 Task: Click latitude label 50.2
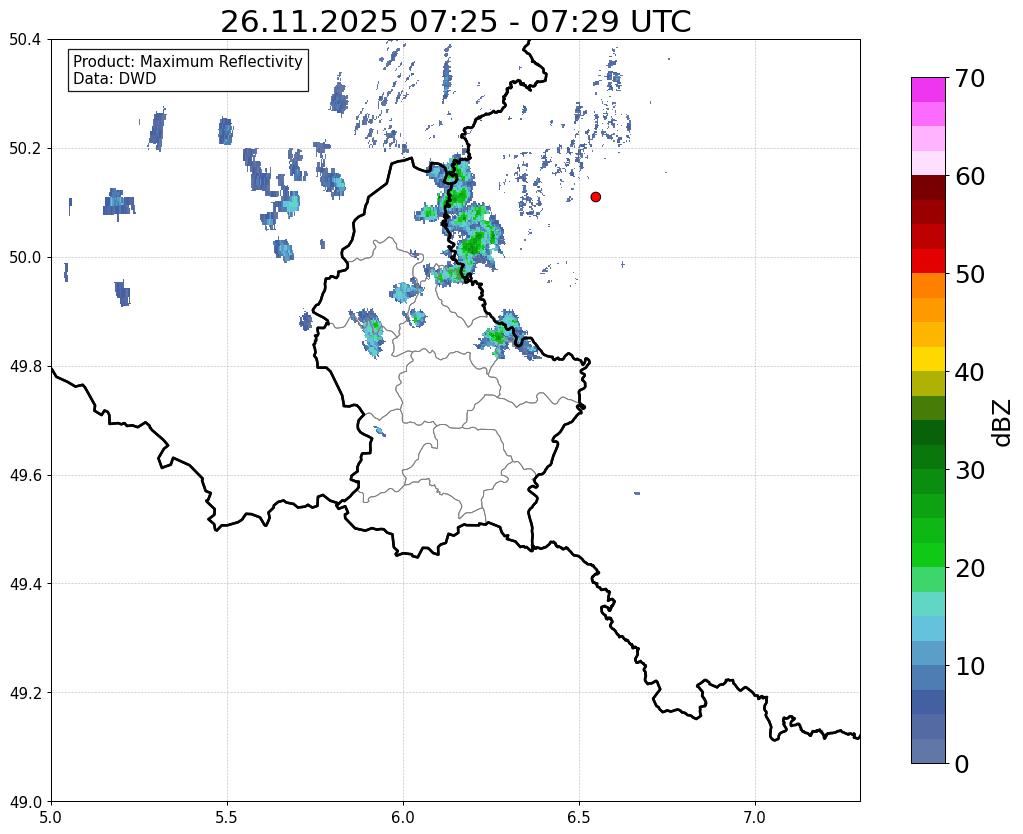pos(25,149)
